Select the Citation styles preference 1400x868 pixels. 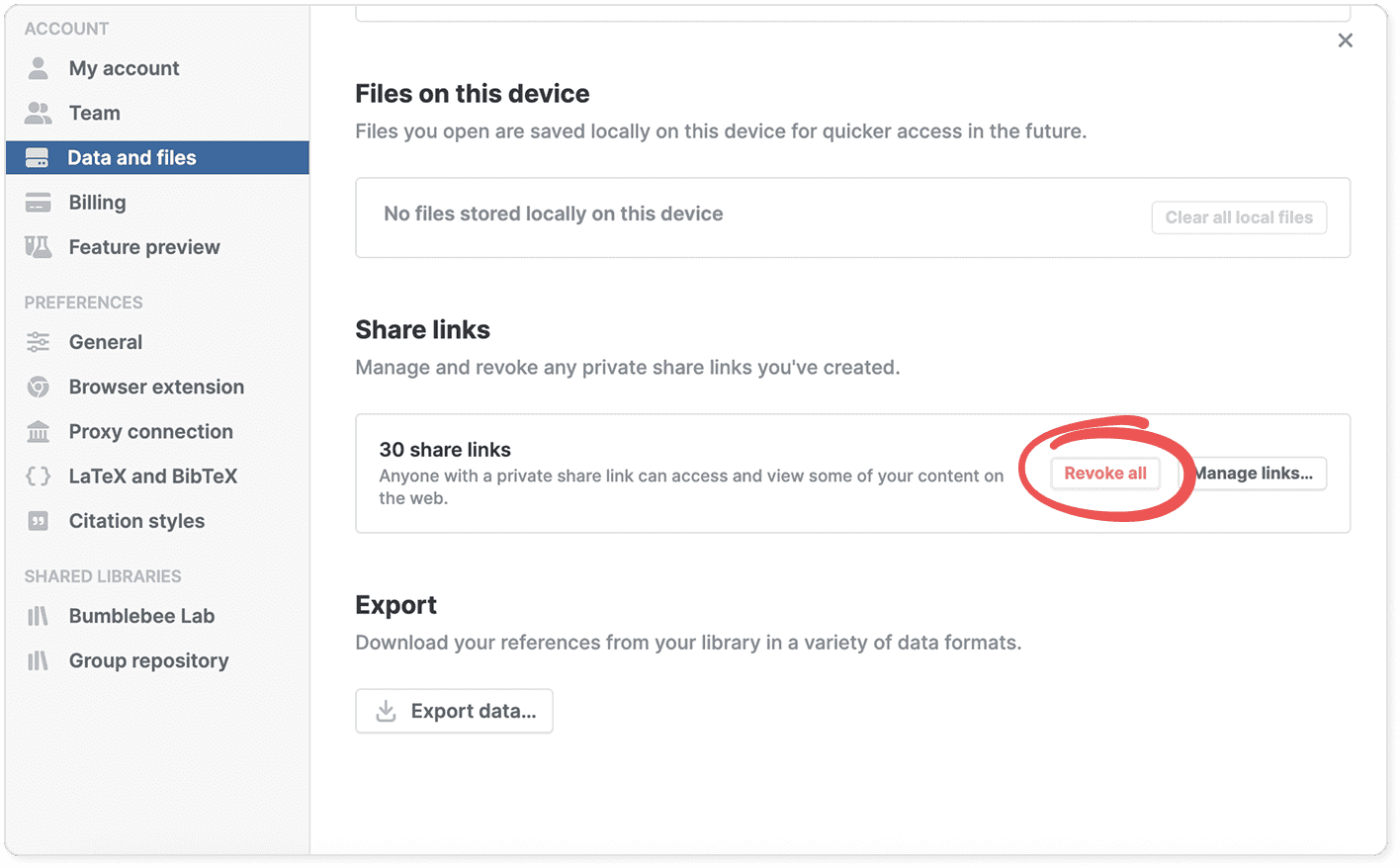[136, 521]
